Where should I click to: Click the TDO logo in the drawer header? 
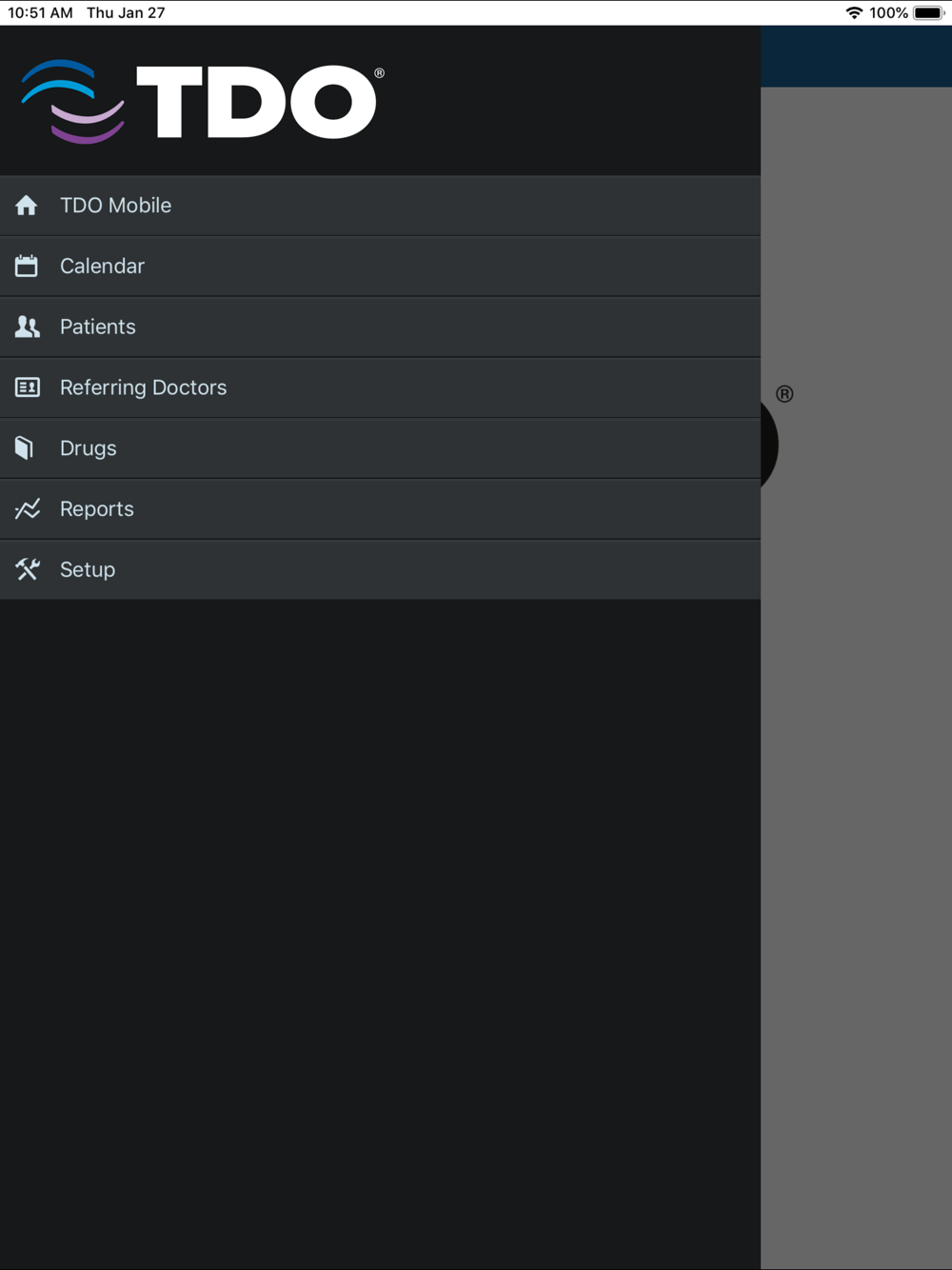coord(203,101)
